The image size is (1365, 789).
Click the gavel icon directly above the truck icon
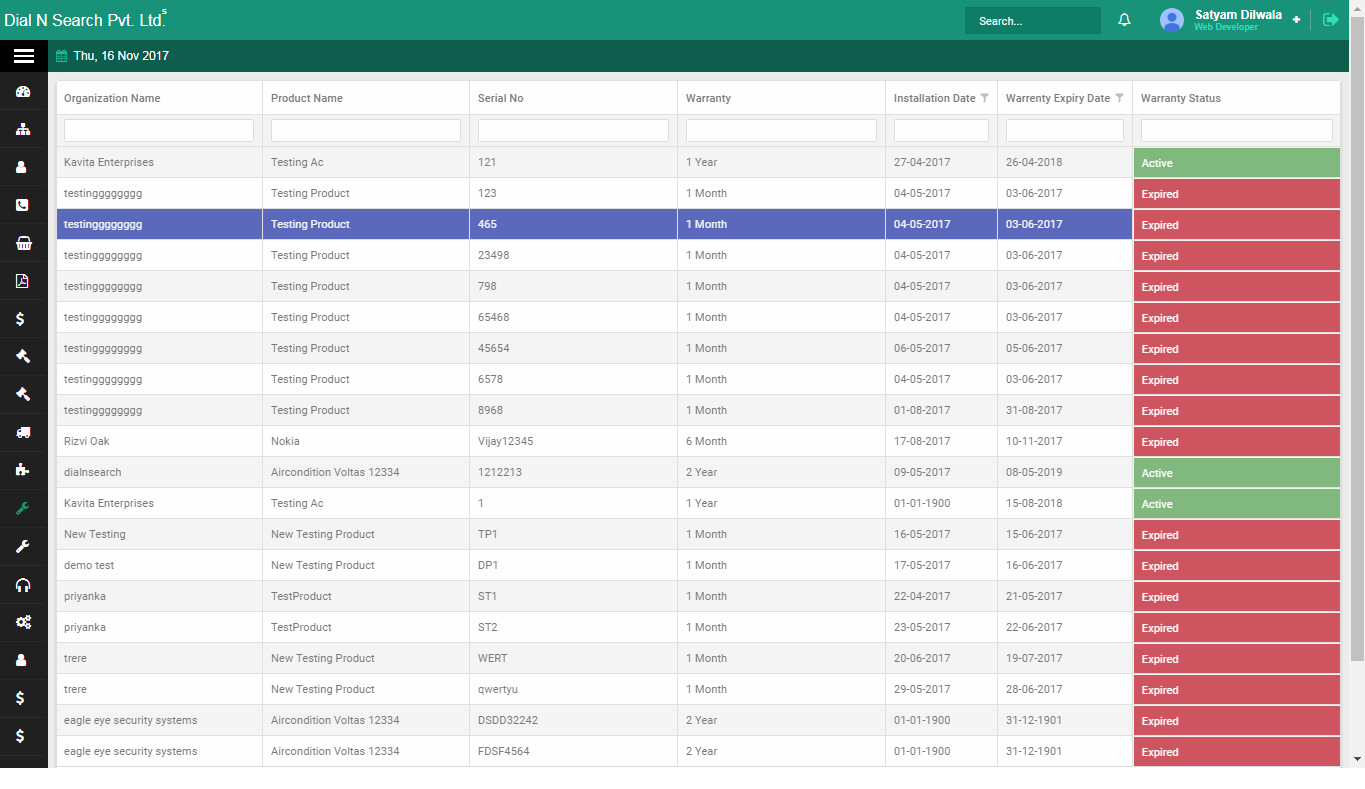(x=23, y=394)
